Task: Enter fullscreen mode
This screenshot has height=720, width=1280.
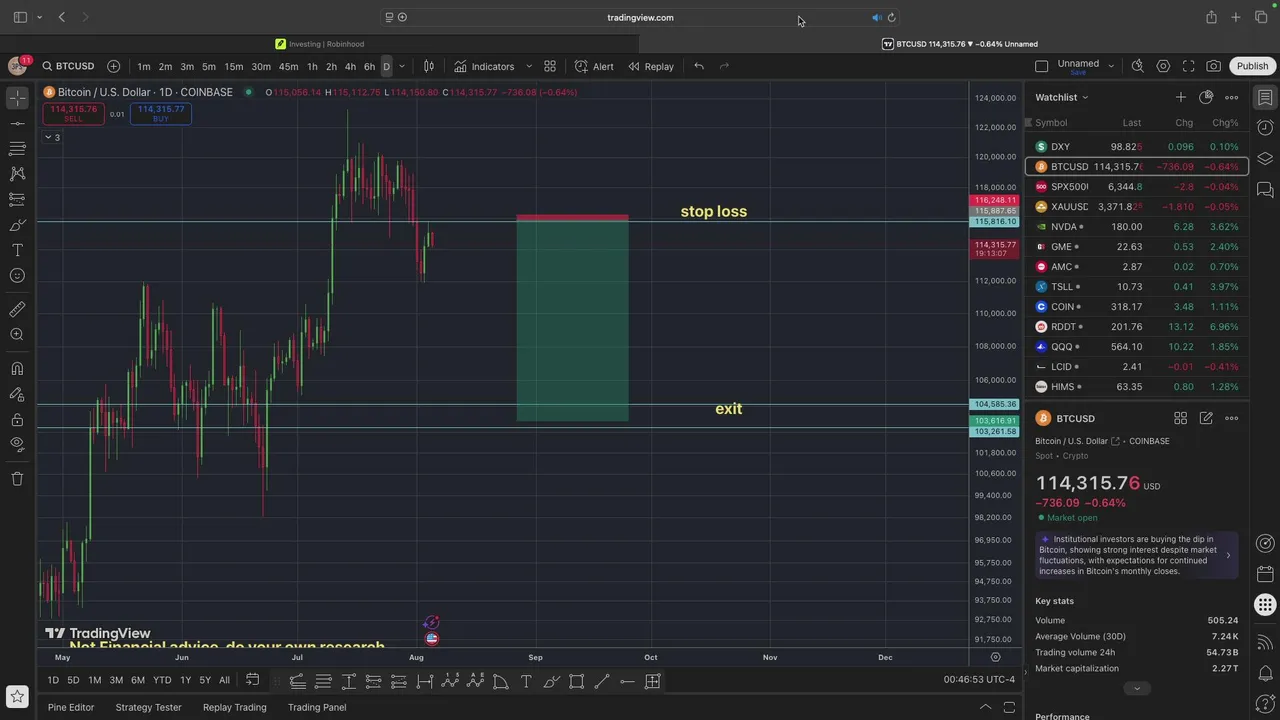Action: click(1188, 66)
